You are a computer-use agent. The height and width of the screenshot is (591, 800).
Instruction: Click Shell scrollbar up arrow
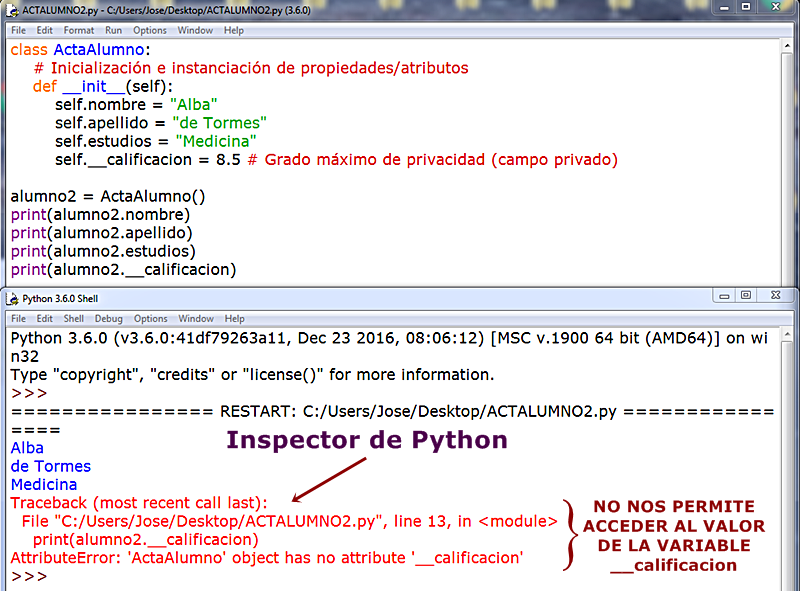pos(787,334)
